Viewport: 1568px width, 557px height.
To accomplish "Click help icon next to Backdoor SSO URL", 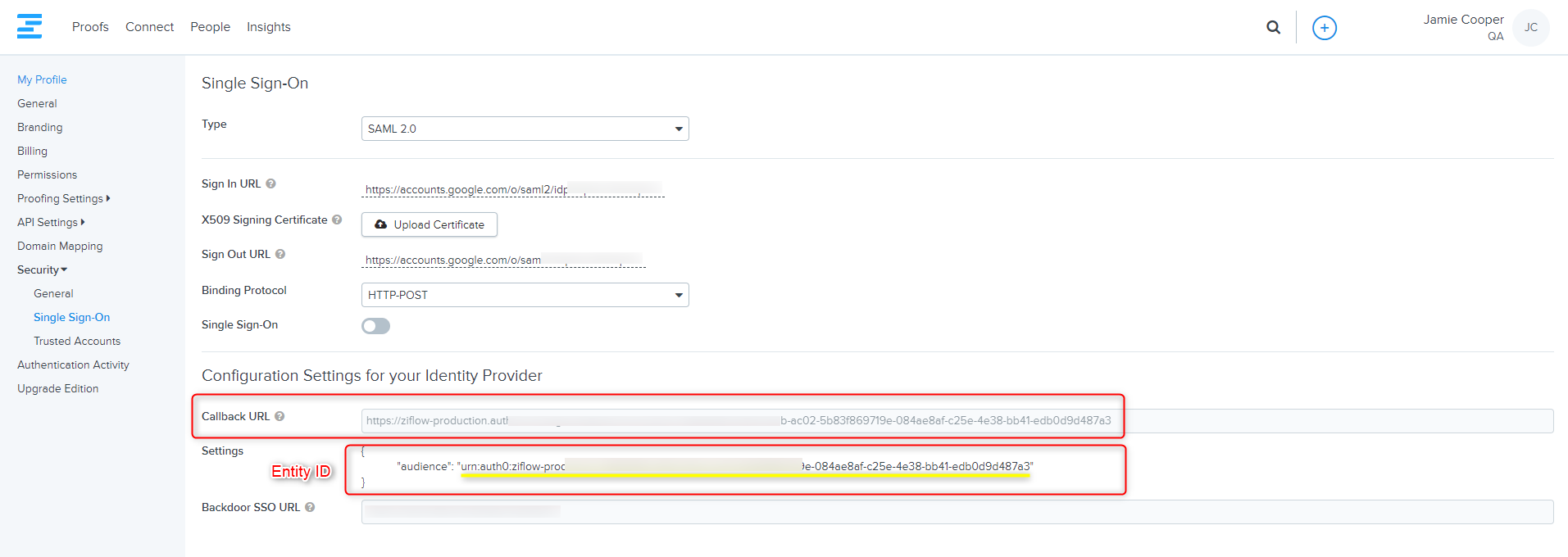I will click(310, 508).
